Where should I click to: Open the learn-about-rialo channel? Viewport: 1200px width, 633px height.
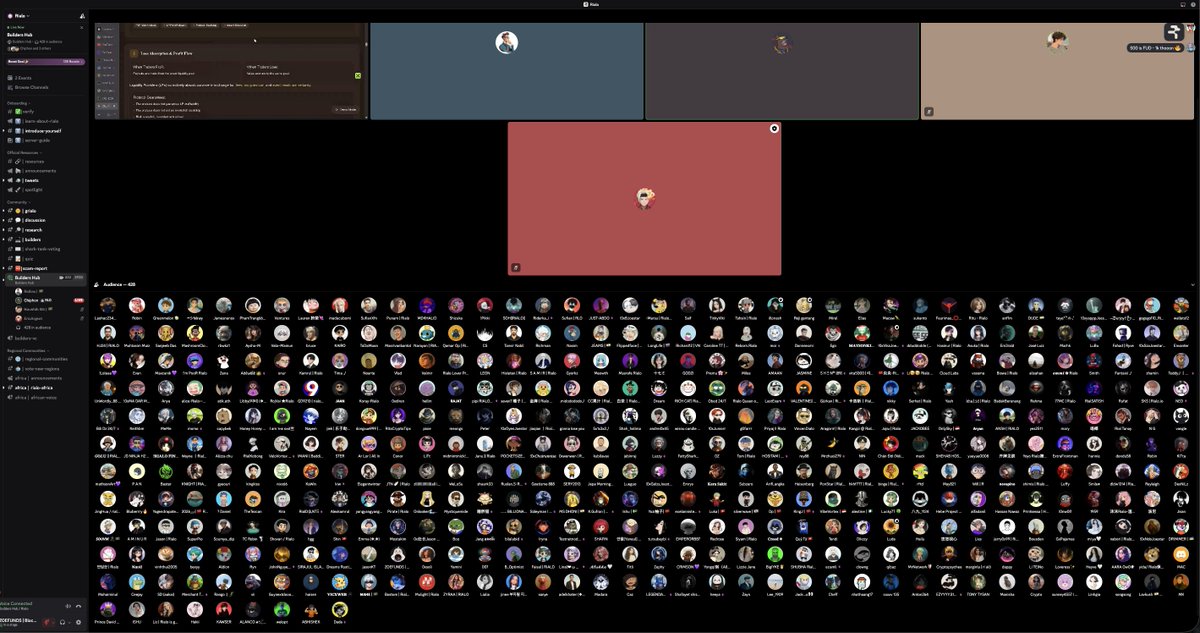point(45,121)
